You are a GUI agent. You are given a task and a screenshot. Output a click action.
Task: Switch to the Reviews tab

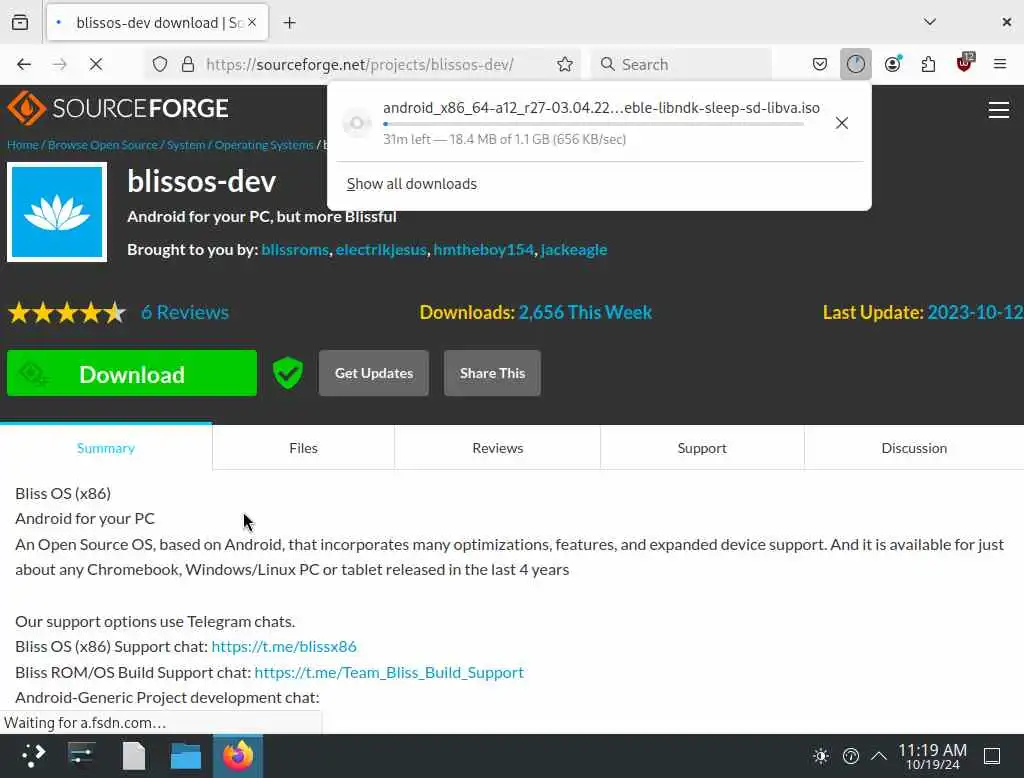498,448
